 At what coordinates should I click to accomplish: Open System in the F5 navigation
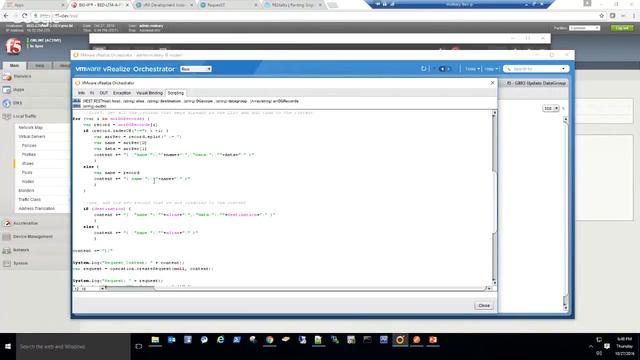tap(20, 263)
